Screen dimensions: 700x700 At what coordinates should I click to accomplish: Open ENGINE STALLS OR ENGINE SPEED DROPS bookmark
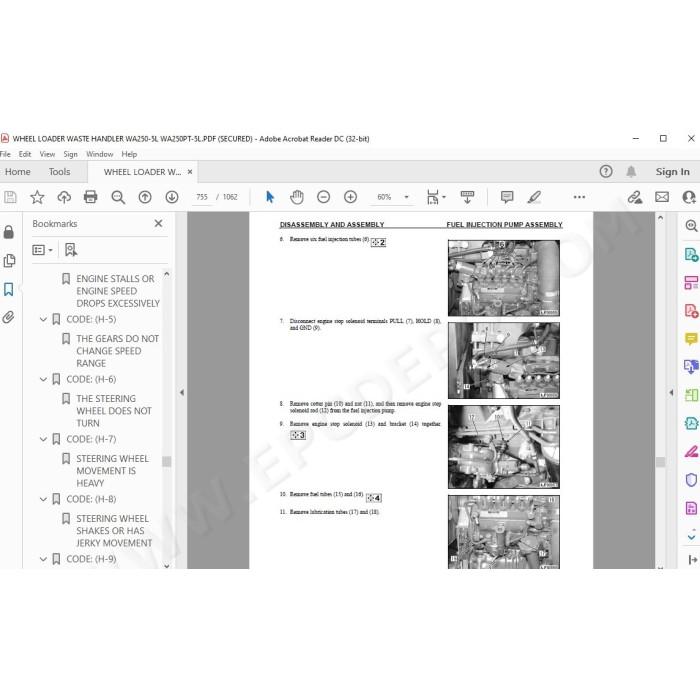pos(118,291)
